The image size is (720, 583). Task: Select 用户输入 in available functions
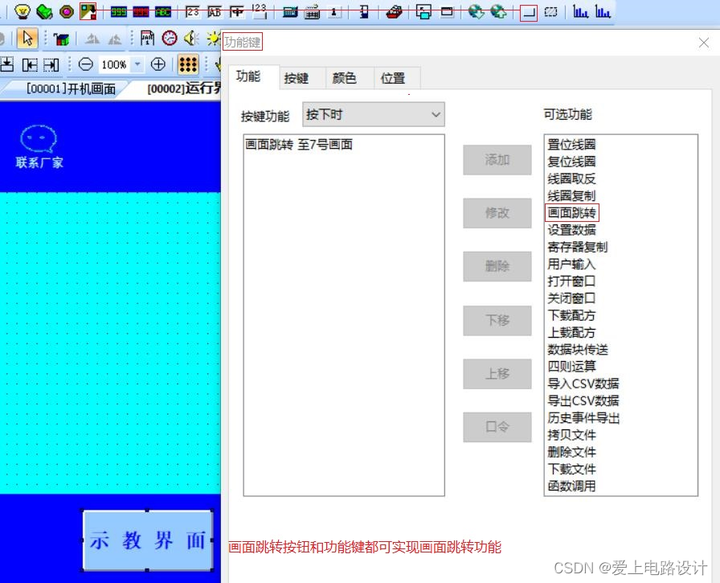click(x=571, y=264)
